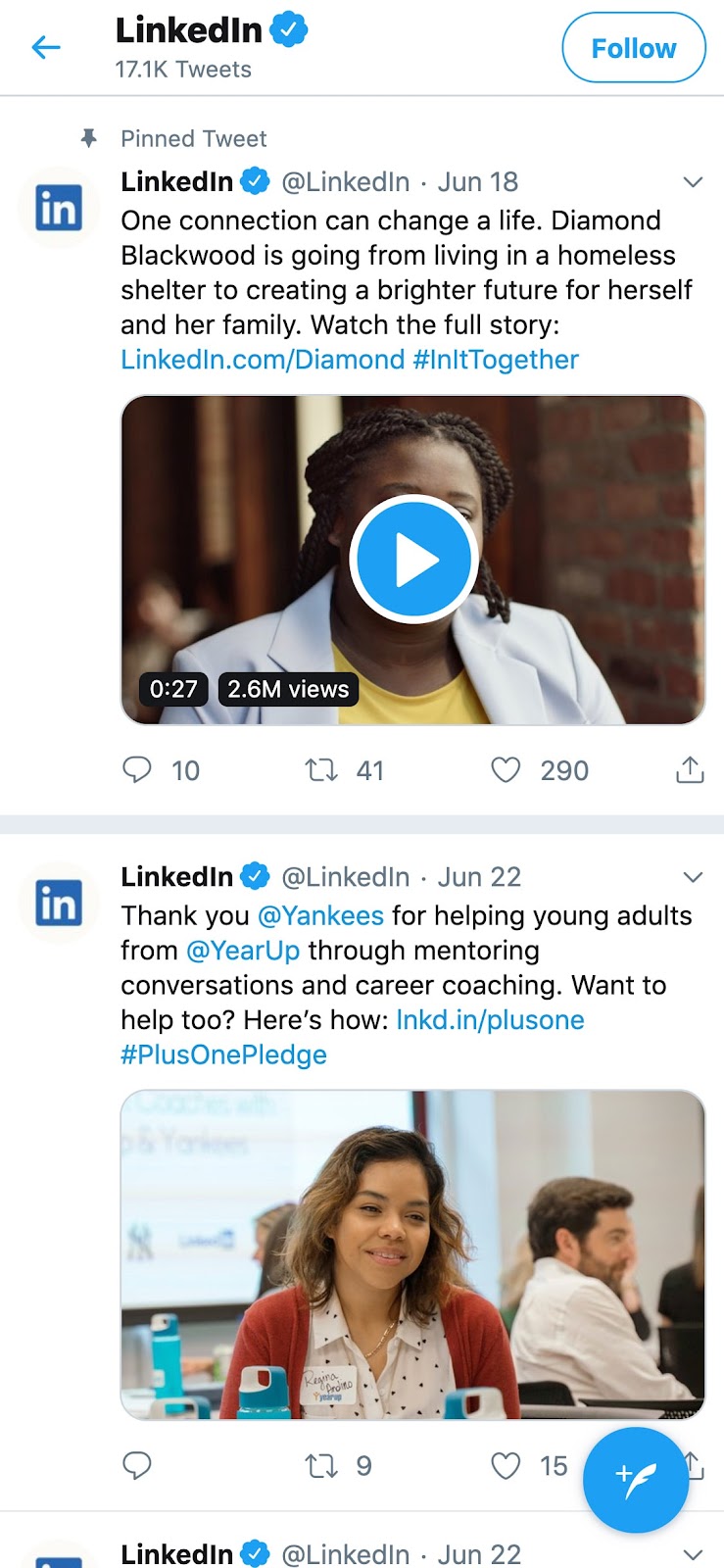Open pinned tweet options chevron
The height and width of the screenshot is (1568, 724).
tap(693, 182)
